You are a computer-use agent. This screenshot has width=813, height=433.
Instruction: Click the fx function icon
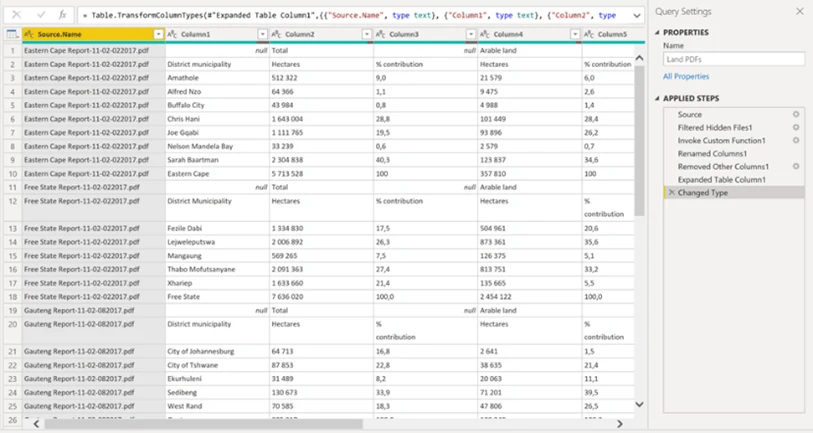click(x=62, y=15)
